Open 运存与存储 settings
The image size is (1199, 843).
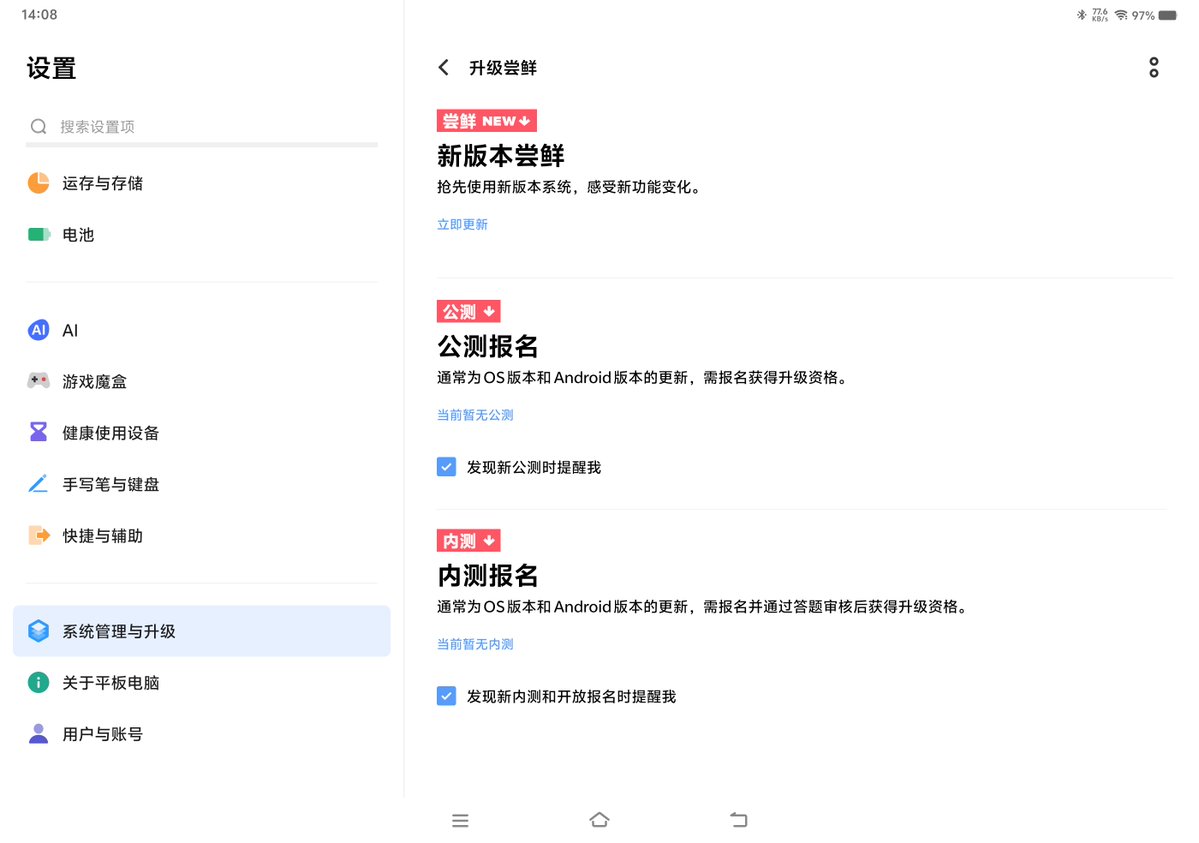202,183
